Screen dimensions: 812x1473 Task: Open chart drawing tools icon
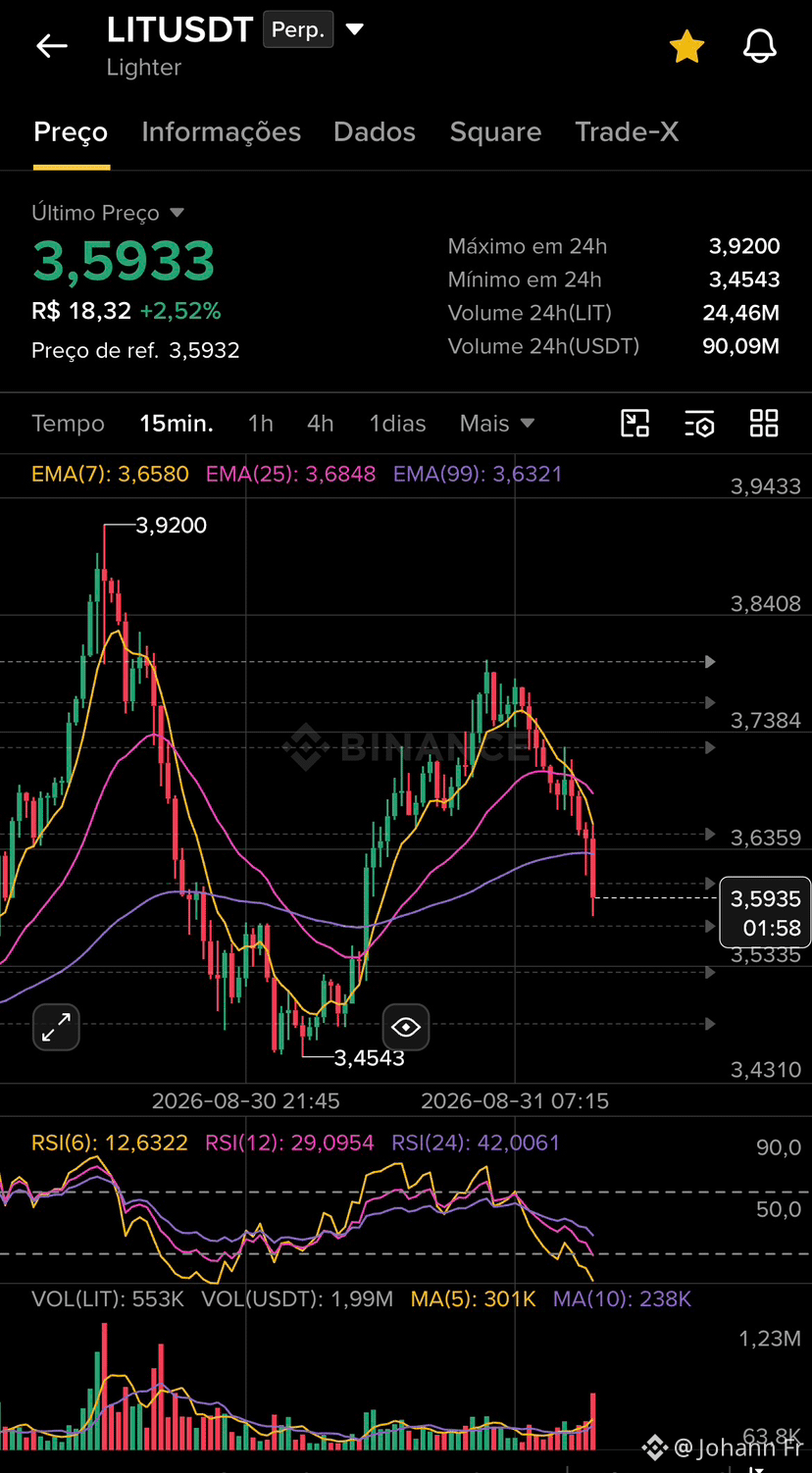635,424
